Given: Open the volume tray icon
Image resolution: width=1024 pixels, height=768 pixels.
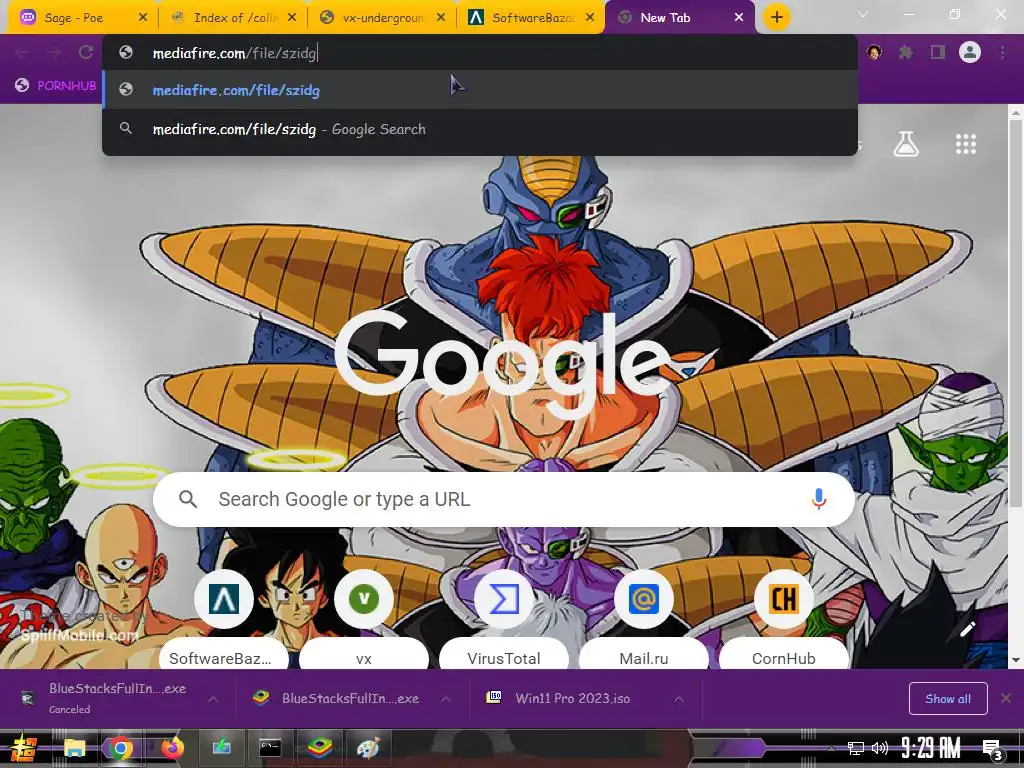Looking at the screenshot, I should pyautogui.click(x=880, y=748).
